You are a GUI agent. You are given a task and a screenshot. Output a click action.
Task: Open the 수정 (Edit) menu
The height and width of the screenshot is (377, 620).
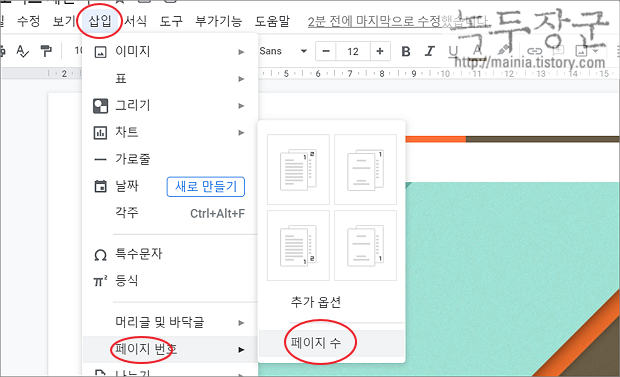[28, 21]
